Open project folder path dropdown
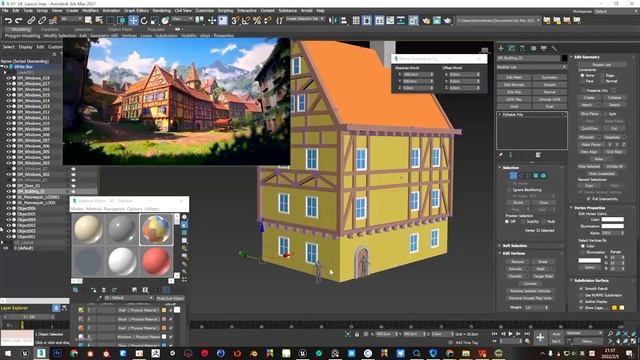Image resolution: width=640 pixels, height=360 pixels. [498, 20]
